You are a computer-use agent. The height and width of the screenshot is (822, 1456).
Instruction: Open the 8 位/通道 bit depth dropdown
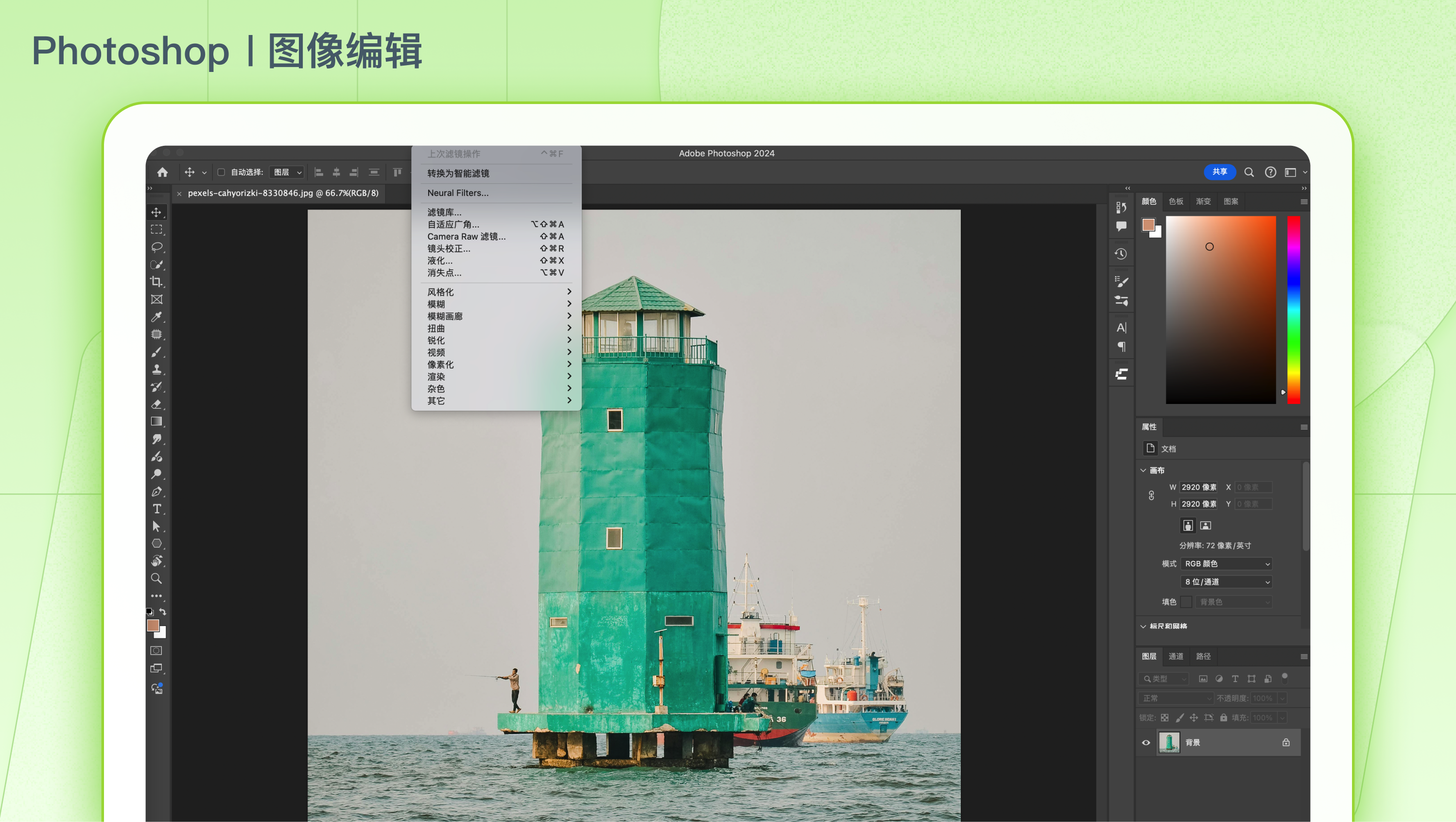(1227, 582)
